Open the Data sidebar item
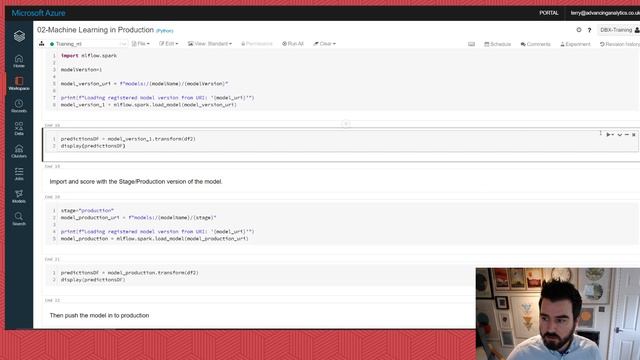This screenshot has width=640, height=360. (x=19, y=129)
